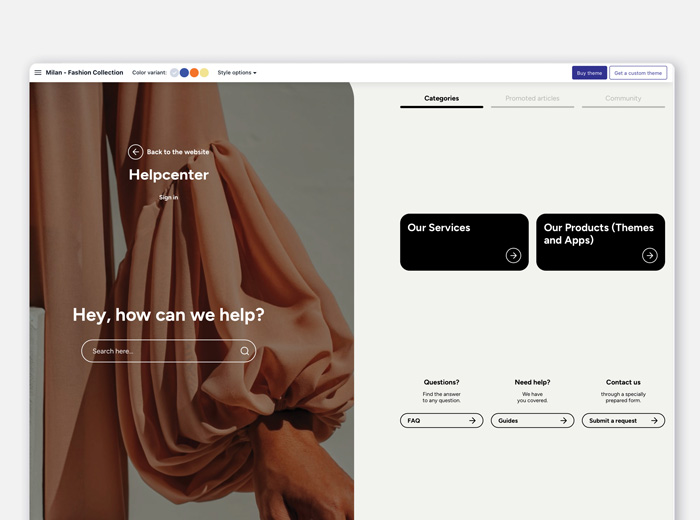This screenshot has width=700, height=520.
Task: Click the magnifier search icon
Action: pos(245,351)
